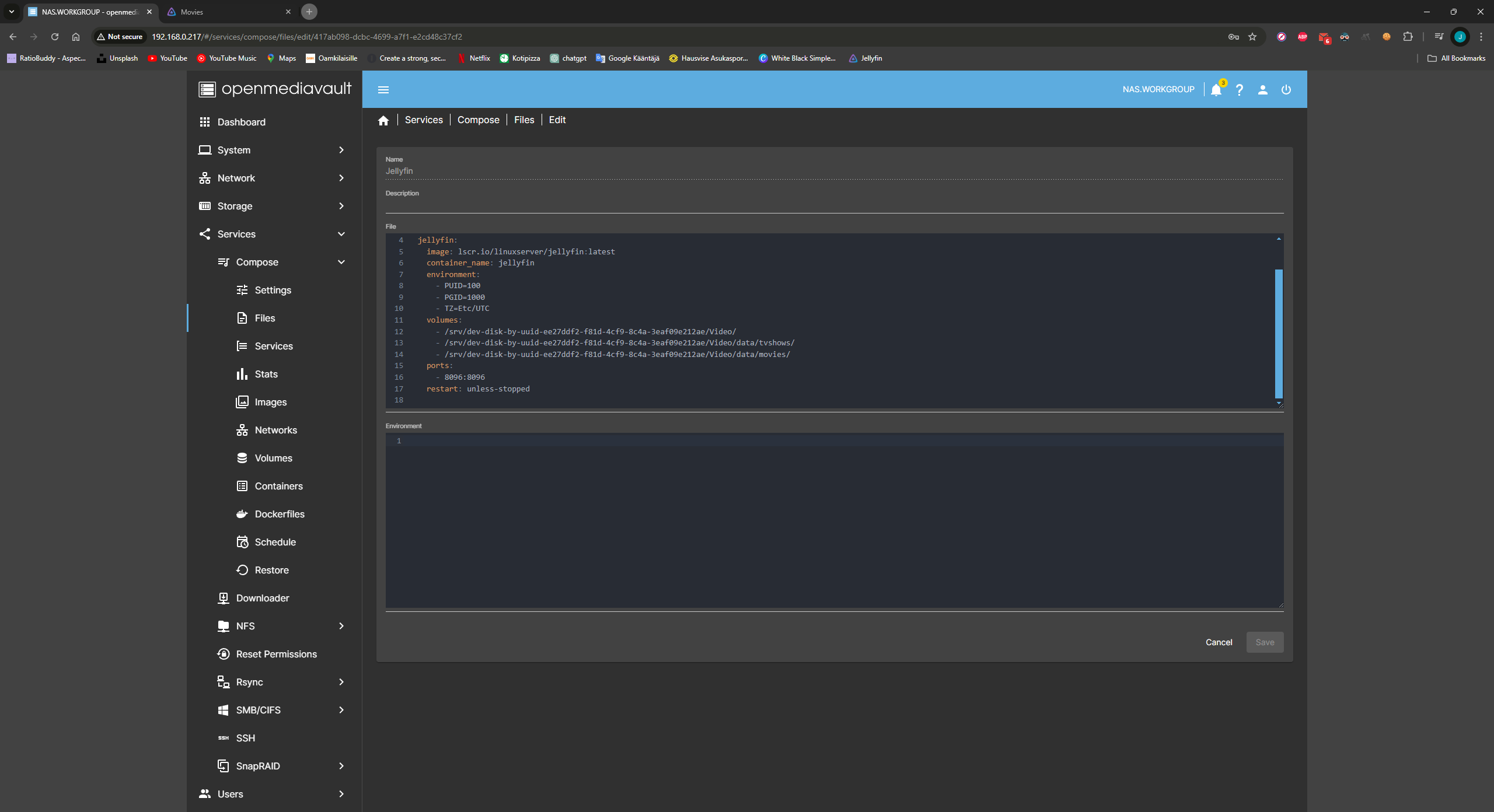This screenshot has height=812, width=1494.
Task: Click the File editor vertical scrollbar
Action: [x=1279, y=332]
